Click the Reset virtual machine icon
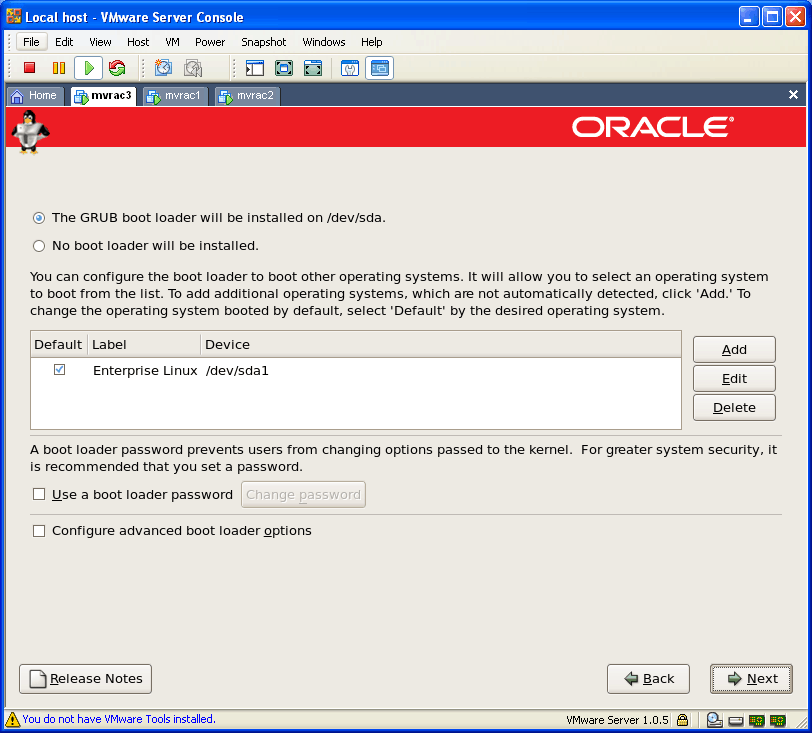Viewport: 812px width, 733px height. pos(117,68)
